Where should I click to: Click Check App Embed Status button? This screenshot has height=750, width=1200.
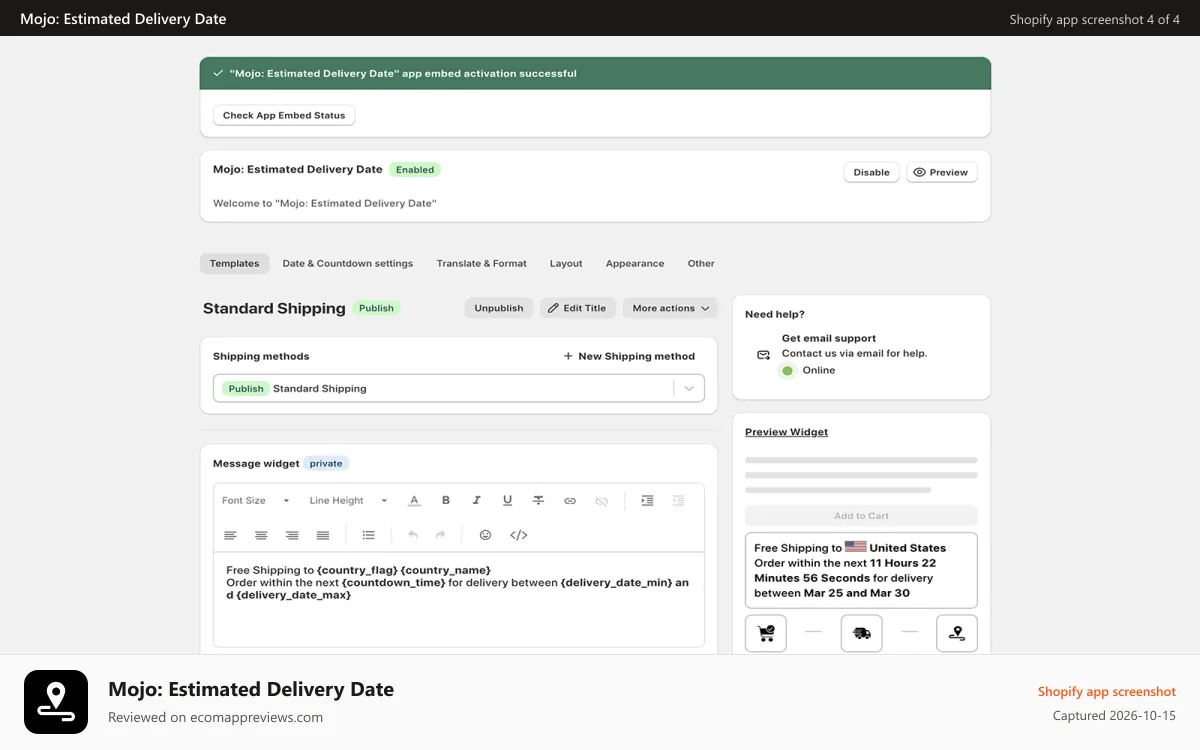(284, 115)
